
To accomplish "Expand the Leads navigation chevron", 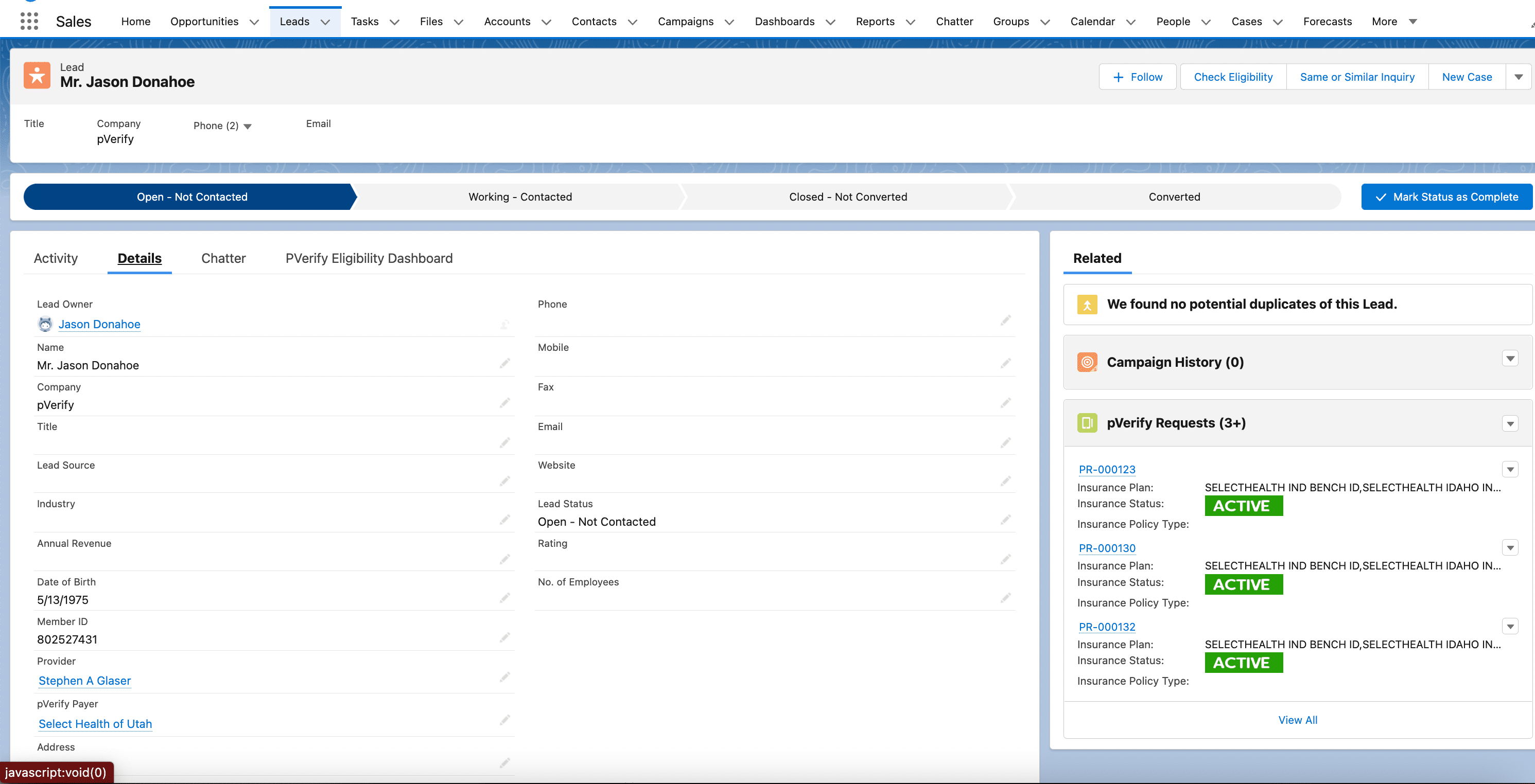I will pos(325,22).
